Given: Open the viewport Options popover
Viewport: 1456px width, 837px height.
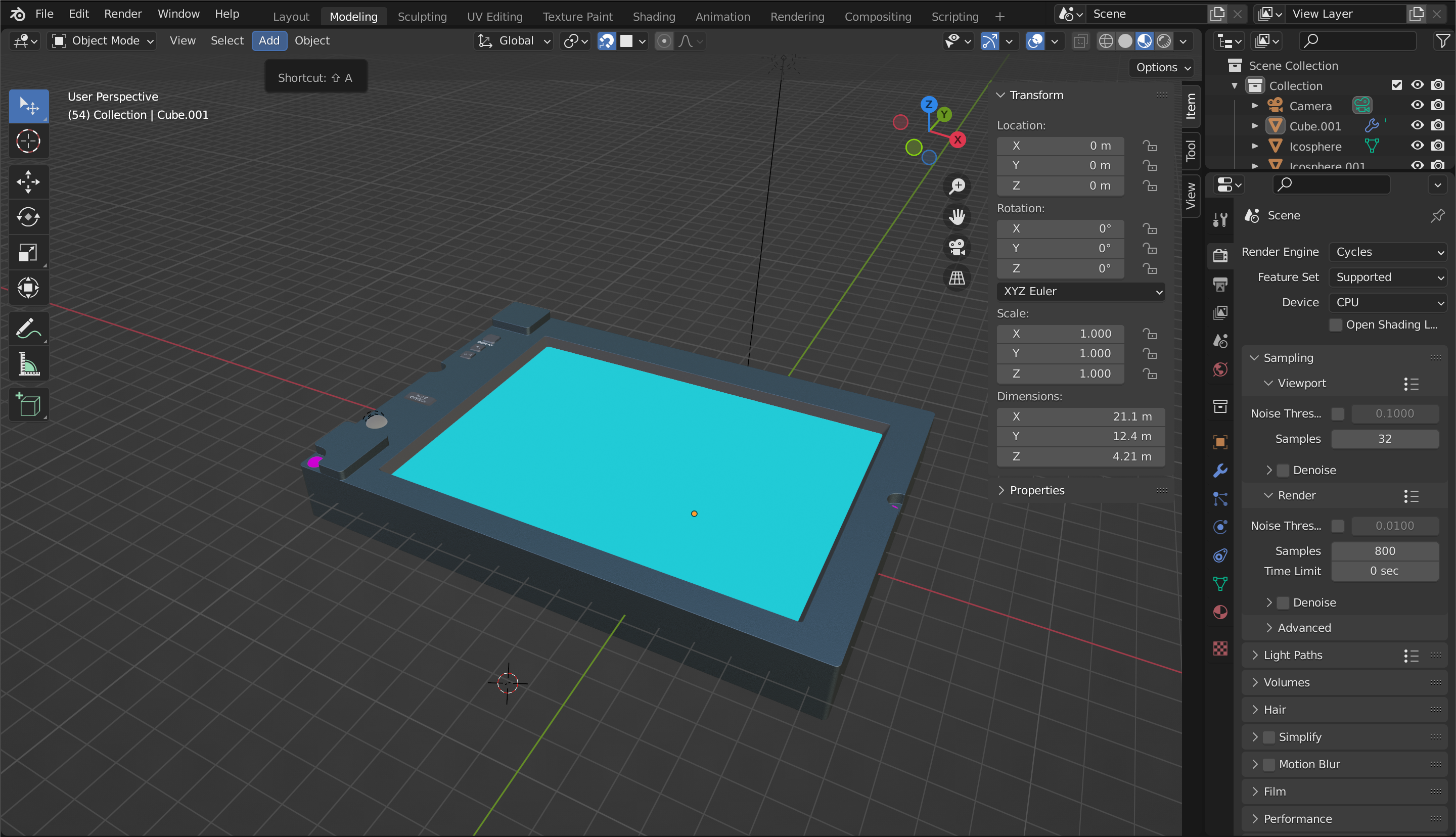Looking at the screenshot, I should (1162, 68).
